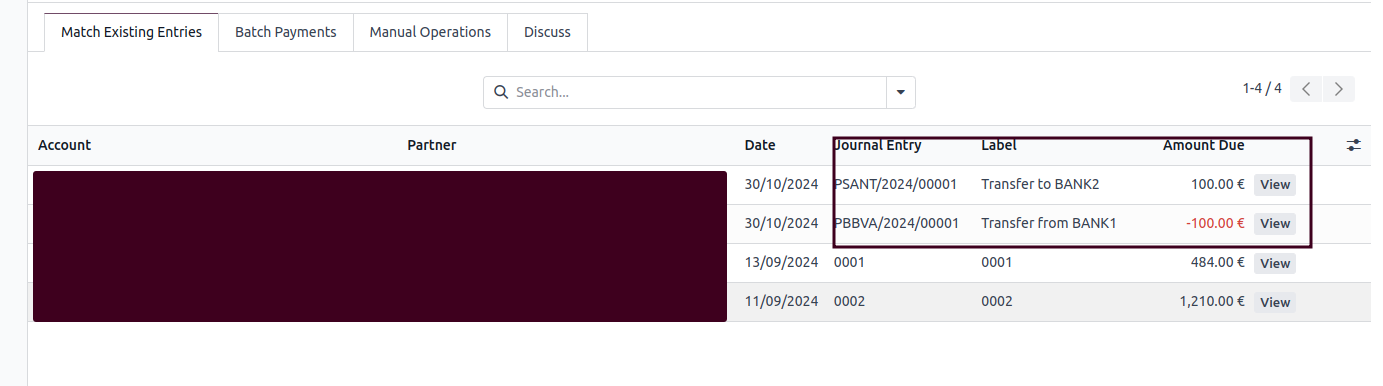
Task: Focus the Search input field
Action: (697, 92)
